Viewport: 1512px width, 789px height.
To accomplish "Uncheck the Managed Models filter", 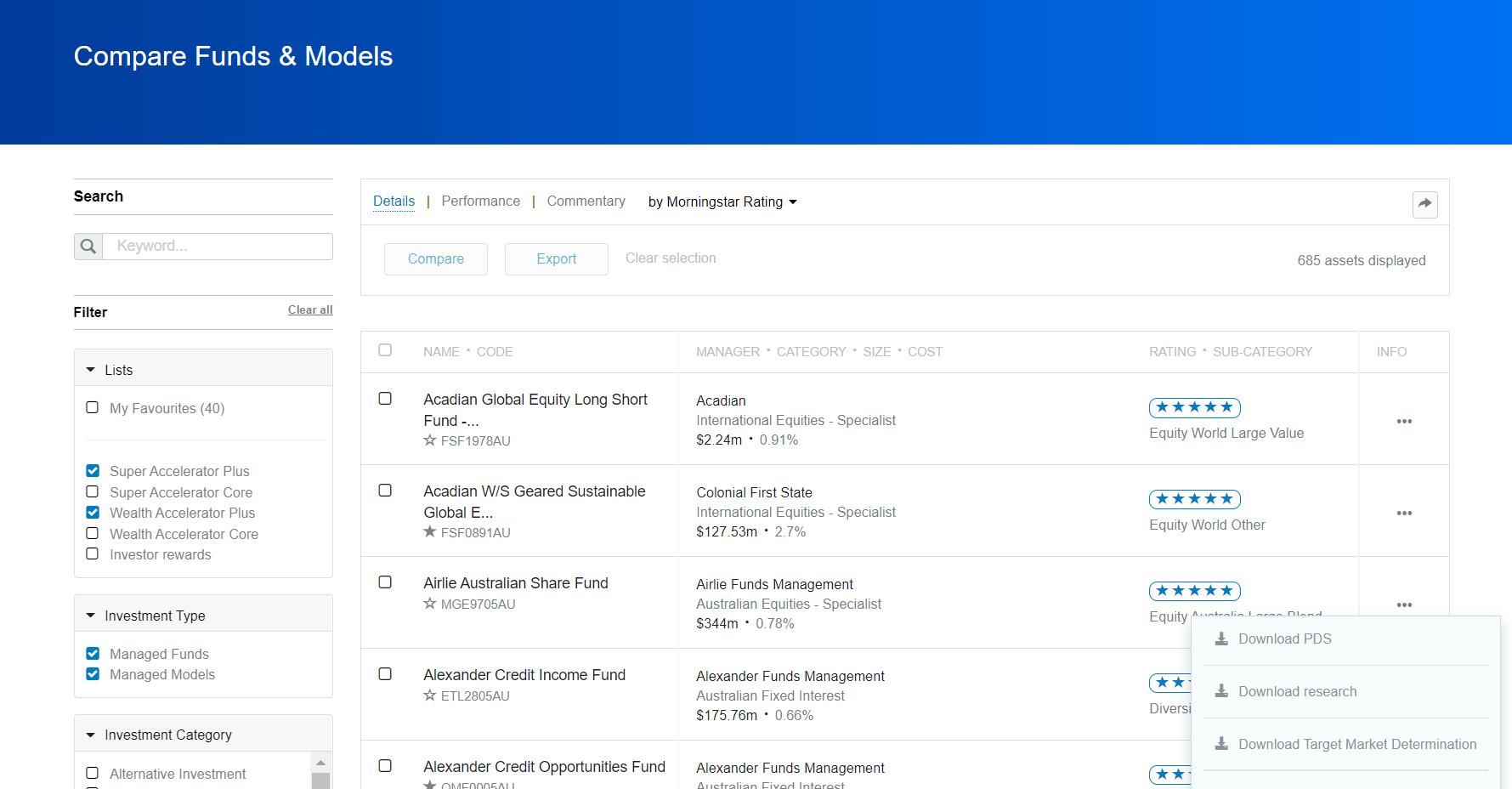I will pos(93,674).
